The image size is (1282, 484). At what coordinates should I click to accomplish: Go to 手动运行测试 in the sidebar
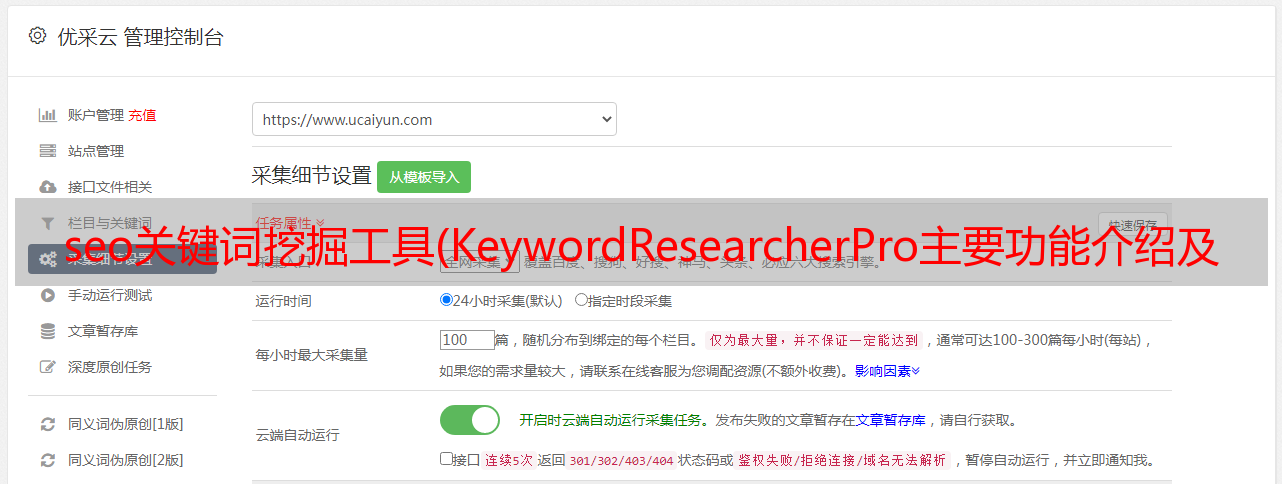pos(110,295)
